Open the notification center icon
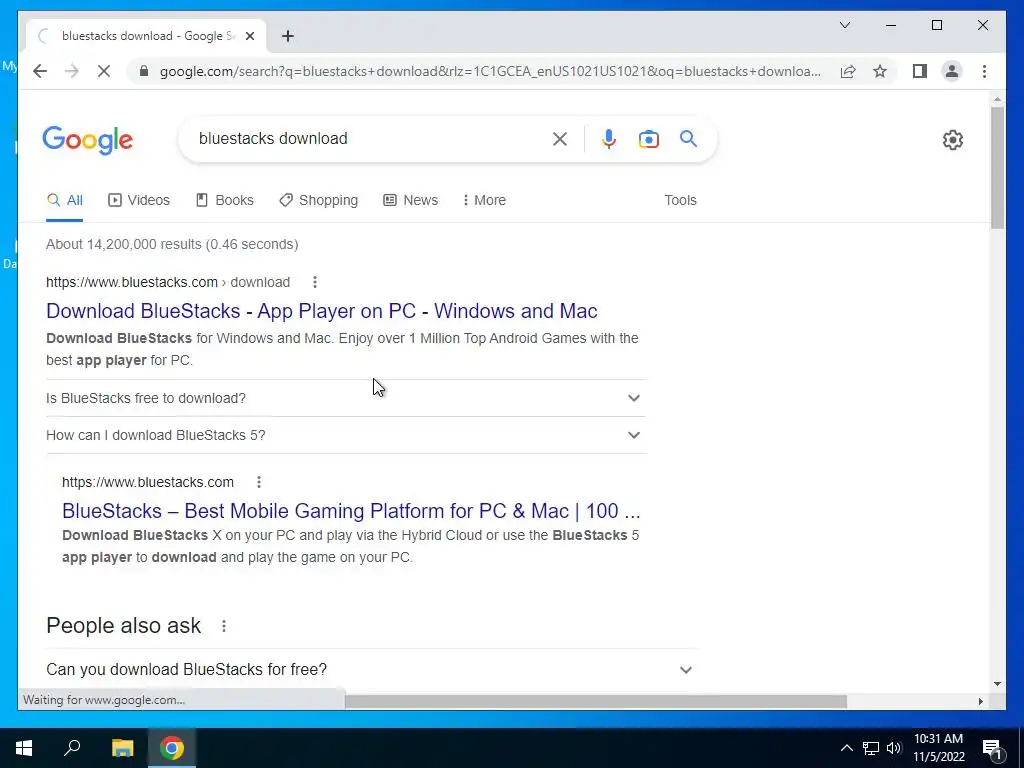1024x768 pixels. (x=992, y=749)
